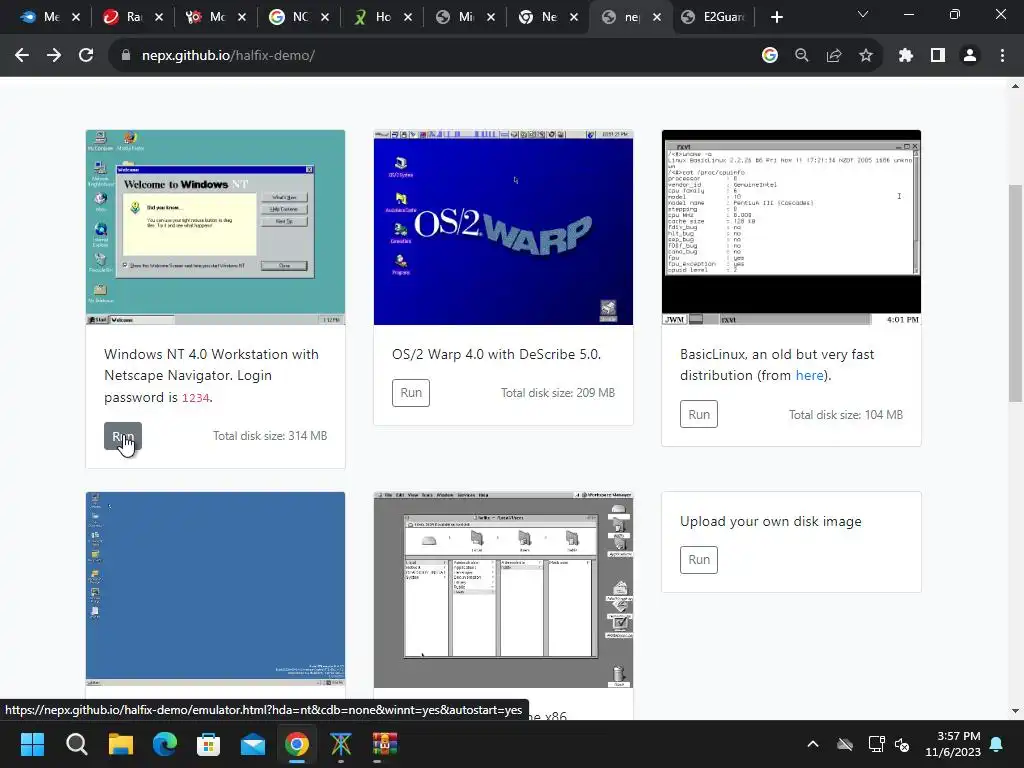Click the zoom magnifier icon in address bar
The image size is (1024, 768).
[802, 56]
